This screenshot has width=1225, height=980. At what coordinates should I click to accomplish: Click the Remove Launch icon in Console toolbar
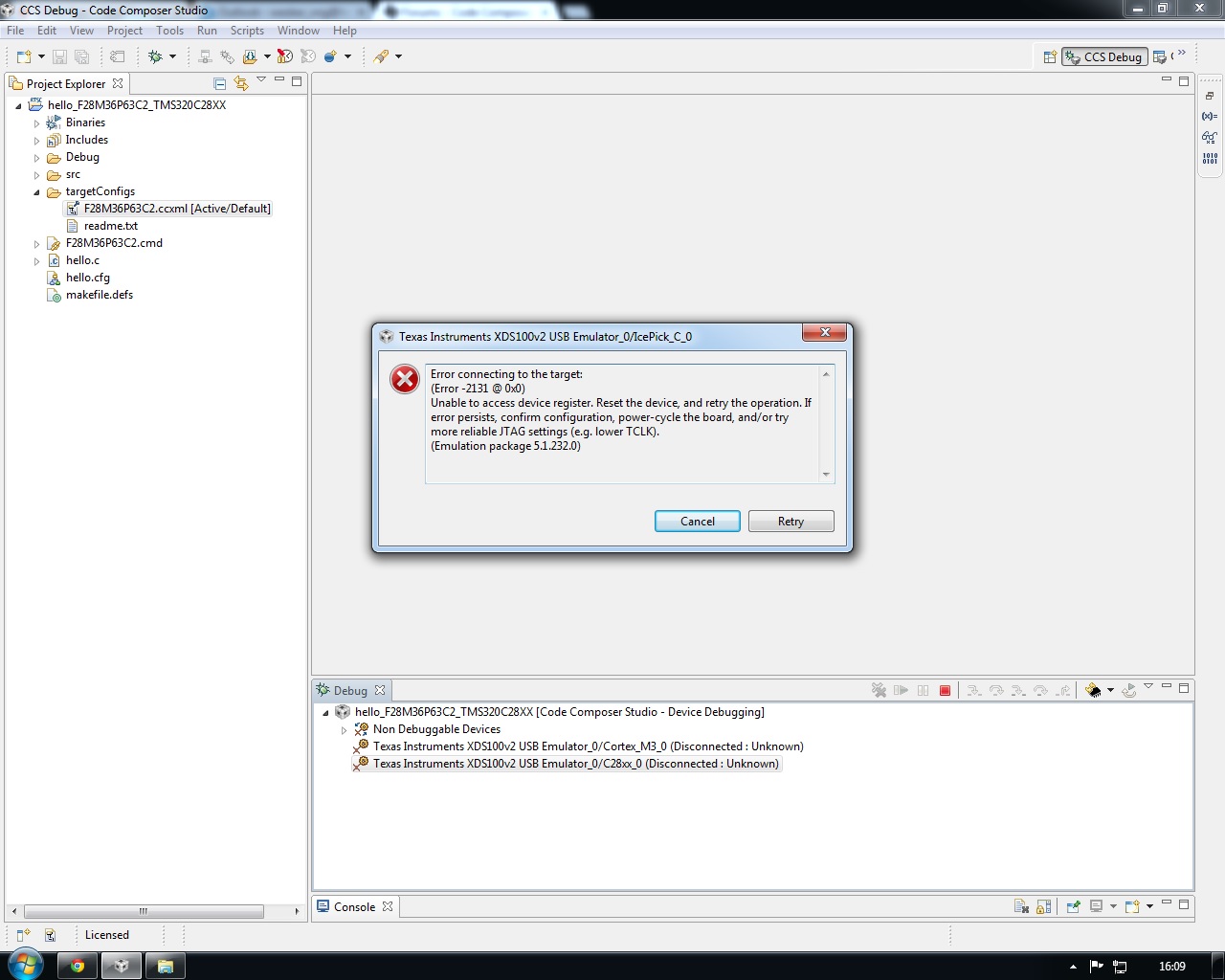pyautogui.click(x=1021, y=906)
